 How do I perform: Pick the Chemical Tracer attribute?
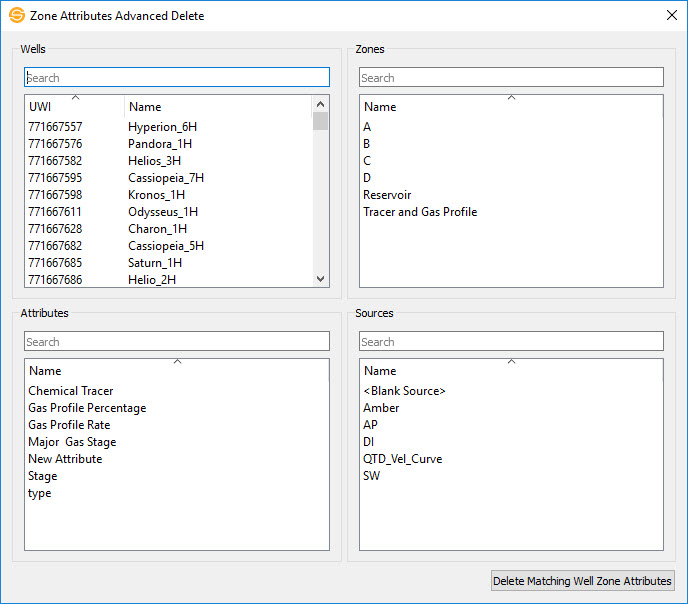(x=71, y=391)
